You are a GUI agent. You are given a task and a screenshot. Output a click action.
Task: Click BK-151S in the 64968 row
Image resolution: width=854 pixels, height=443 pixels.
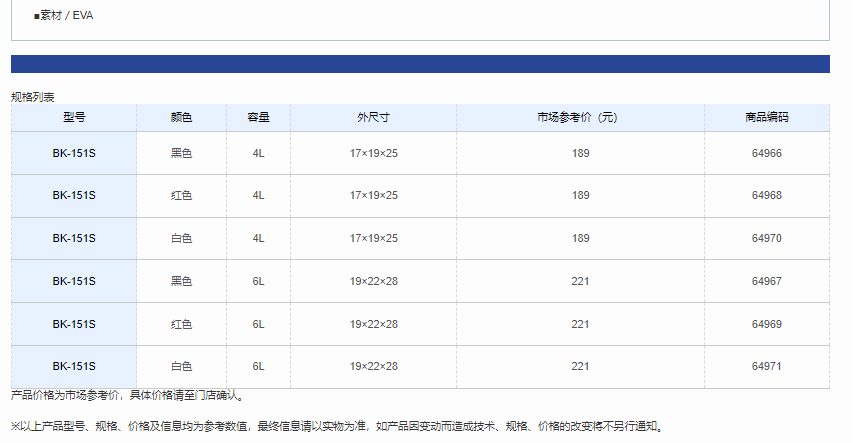(74, 195)
